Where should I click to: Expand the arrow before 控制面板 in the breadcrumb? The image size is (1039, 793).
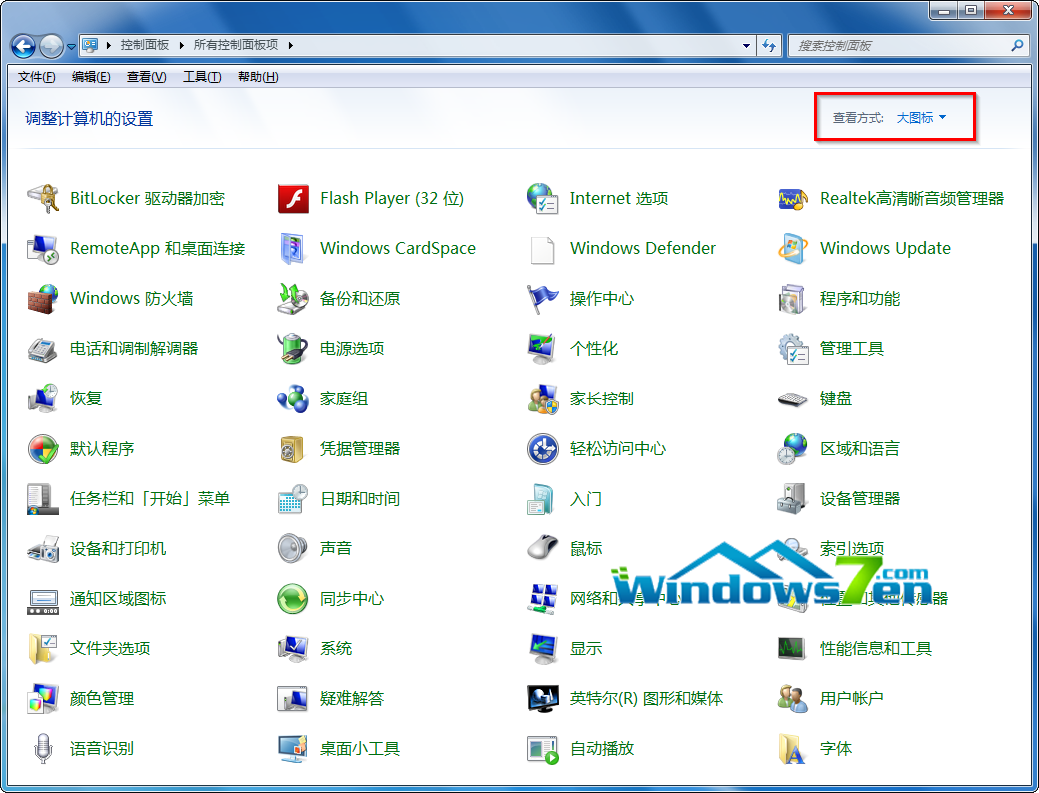(x=108, y=45)
